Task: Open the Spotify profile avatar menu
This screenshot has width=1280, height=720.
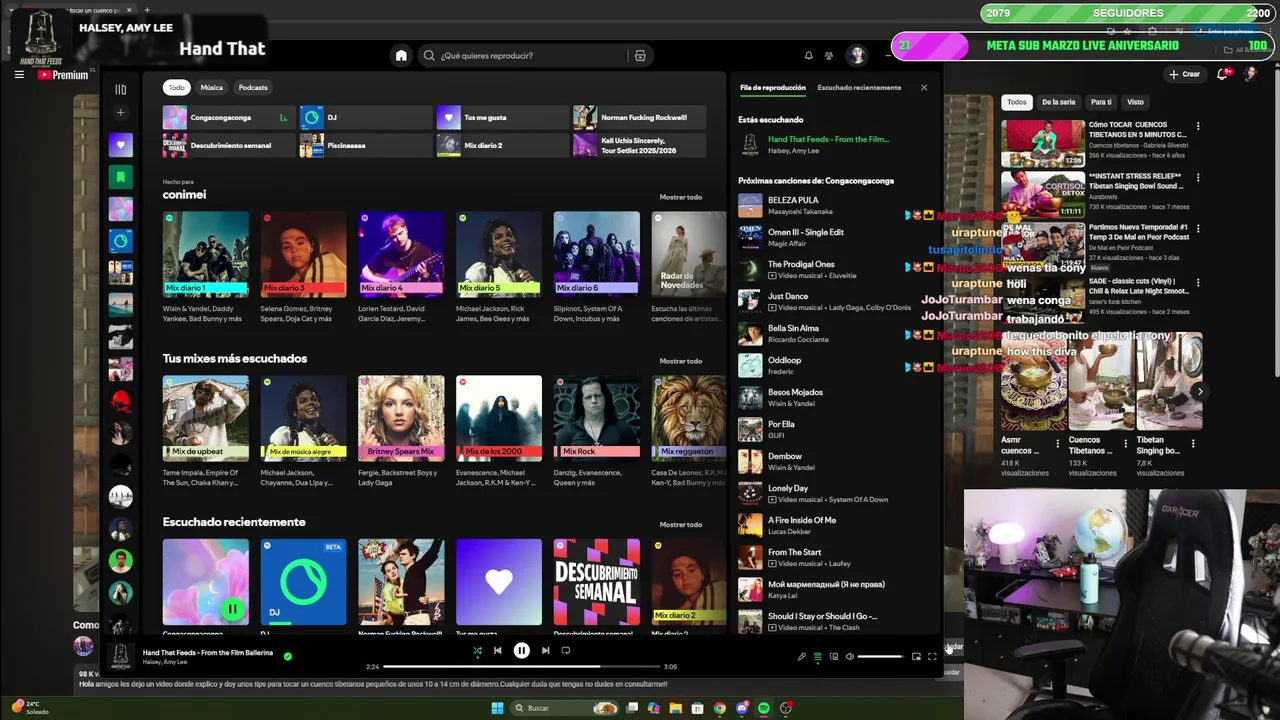Action: click(857, 56)
